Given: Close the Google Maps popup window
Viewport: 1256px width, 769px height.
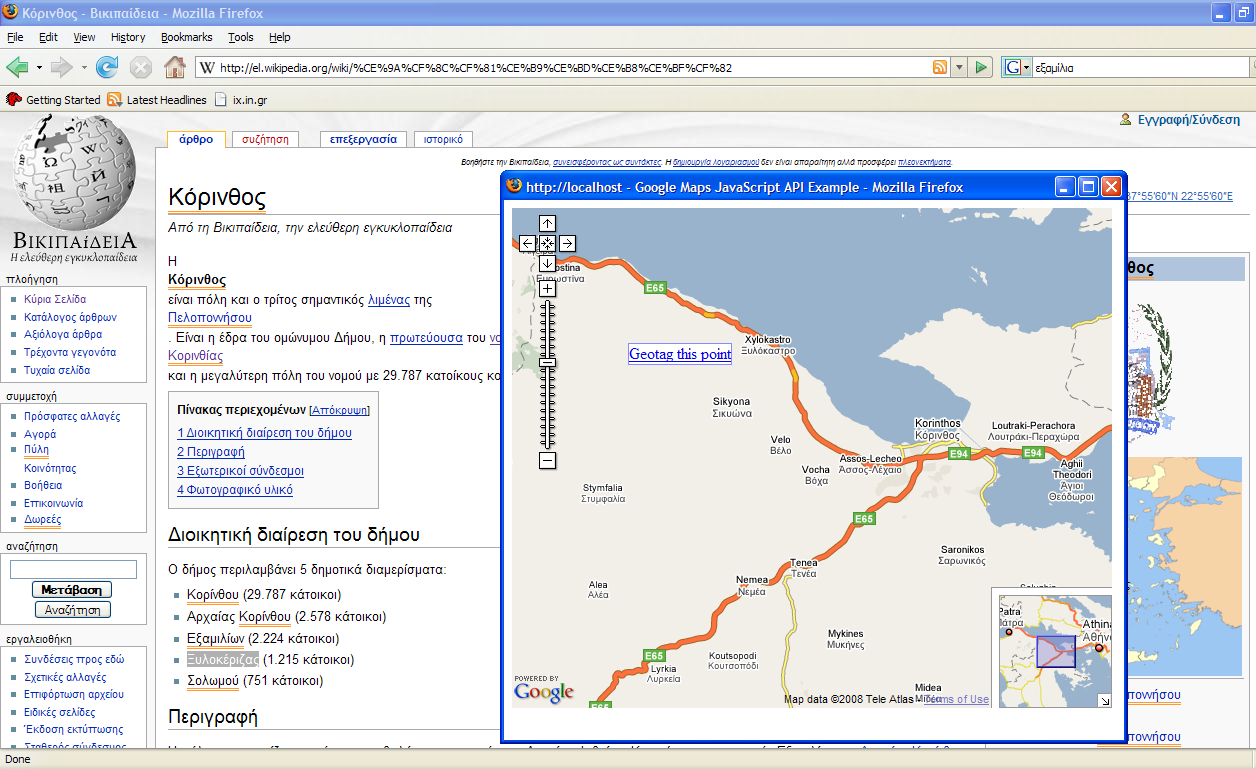Looking at the screenshot, I should point(1111,187).
